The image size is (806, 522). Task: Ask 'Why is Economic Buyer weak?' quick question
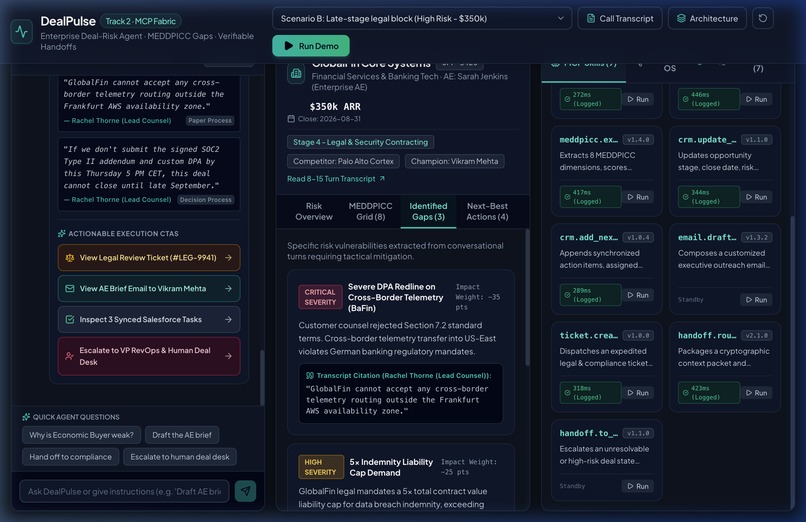81,435
